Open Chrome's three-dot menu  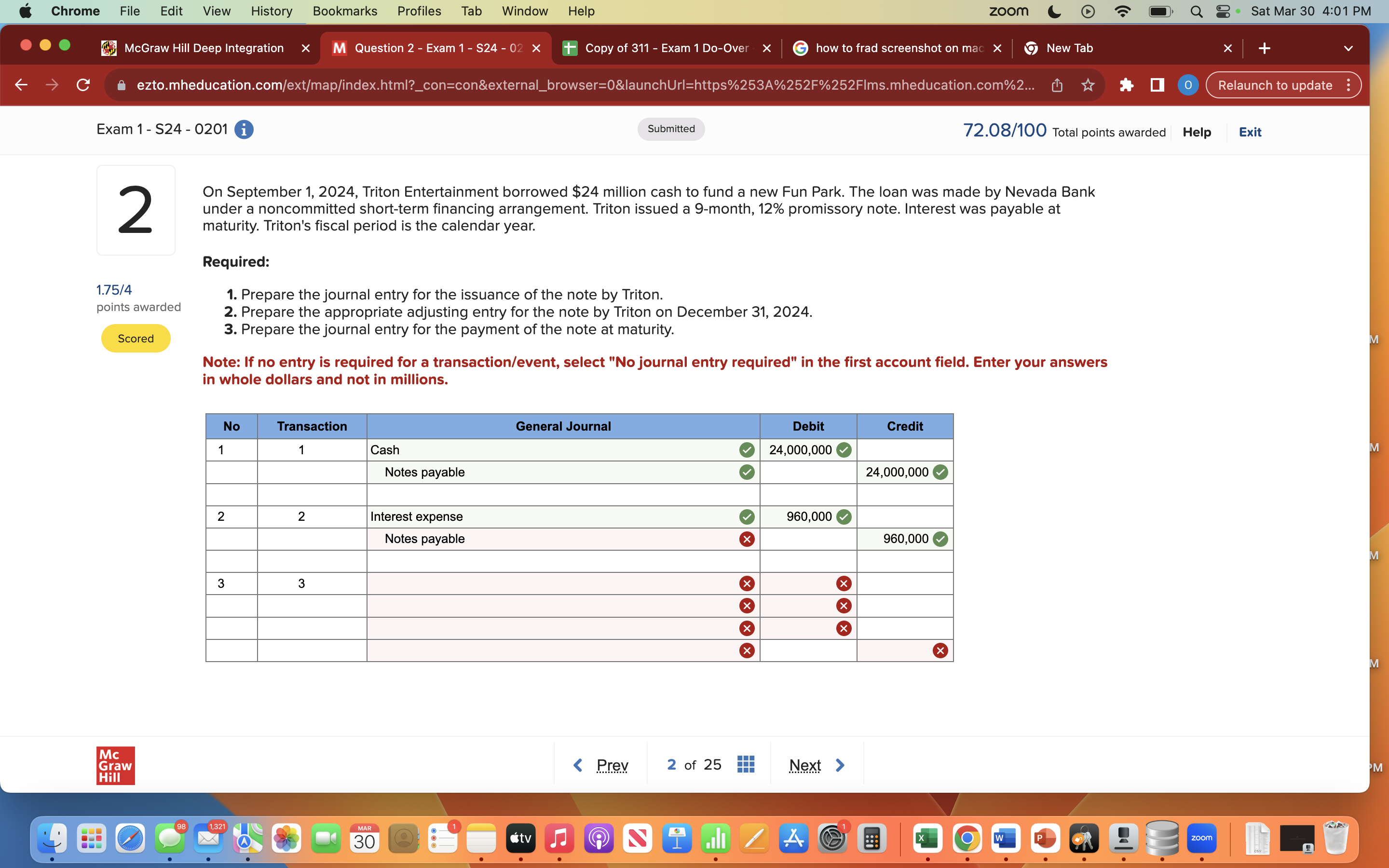pyautogui.click(x=1349, y=85)
